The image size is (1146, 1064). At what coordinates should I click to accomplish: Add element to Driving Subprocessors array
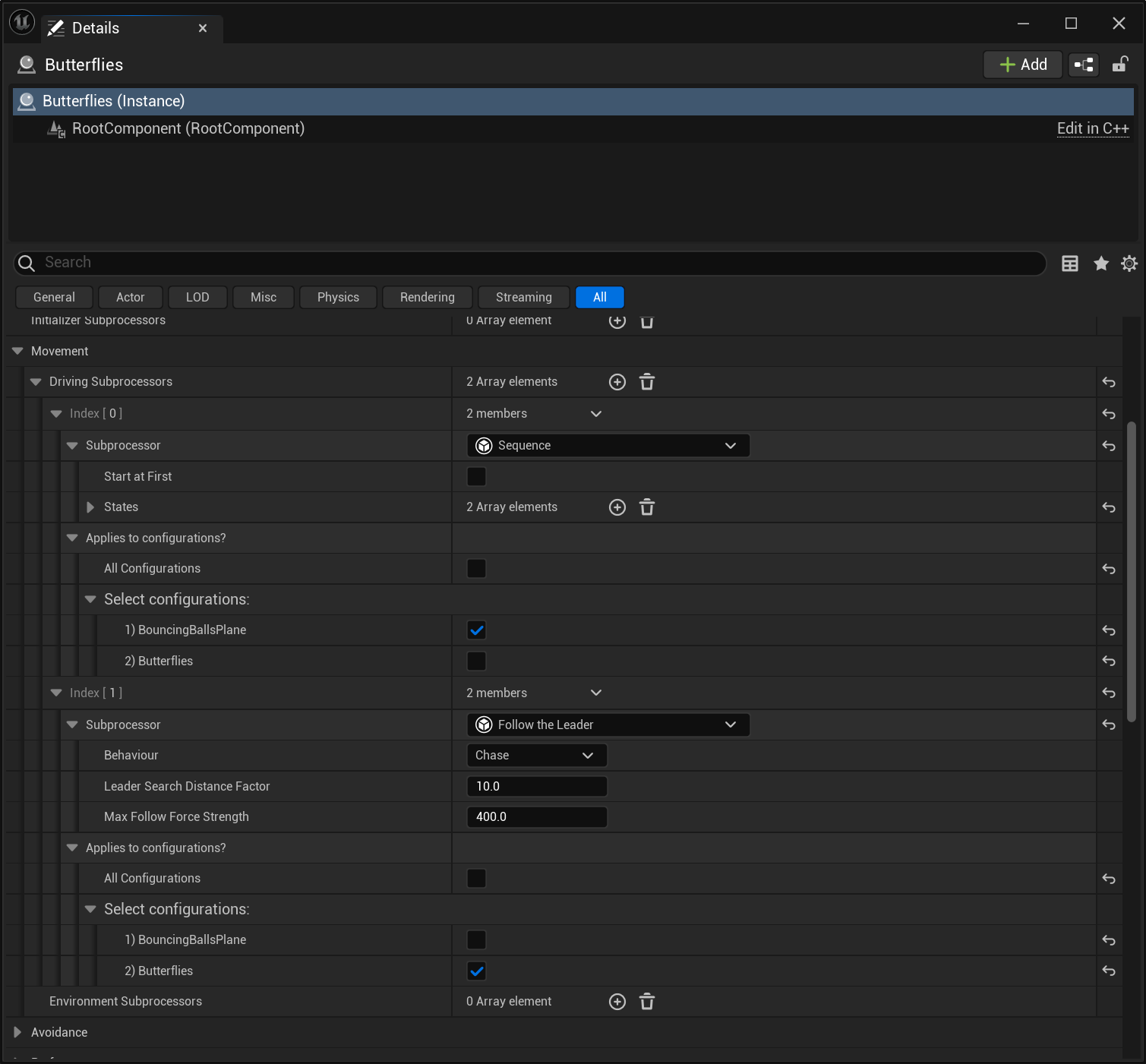click(x=617, y=382)
